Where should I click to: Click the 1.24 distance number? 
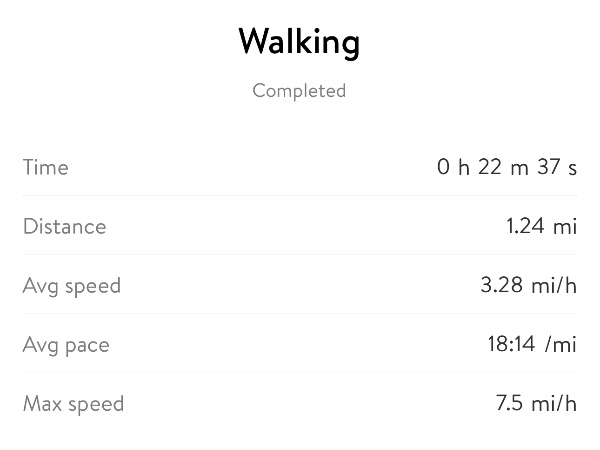click(x=524, y=226)
